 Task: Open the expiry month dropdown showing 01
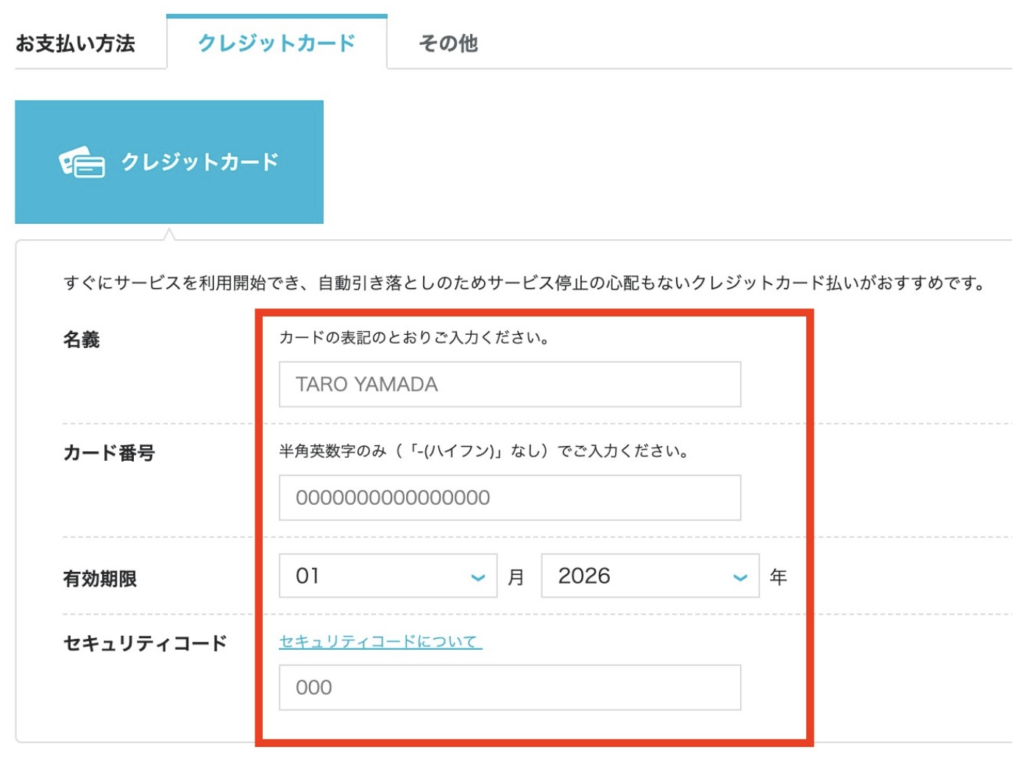coord(388,576)
